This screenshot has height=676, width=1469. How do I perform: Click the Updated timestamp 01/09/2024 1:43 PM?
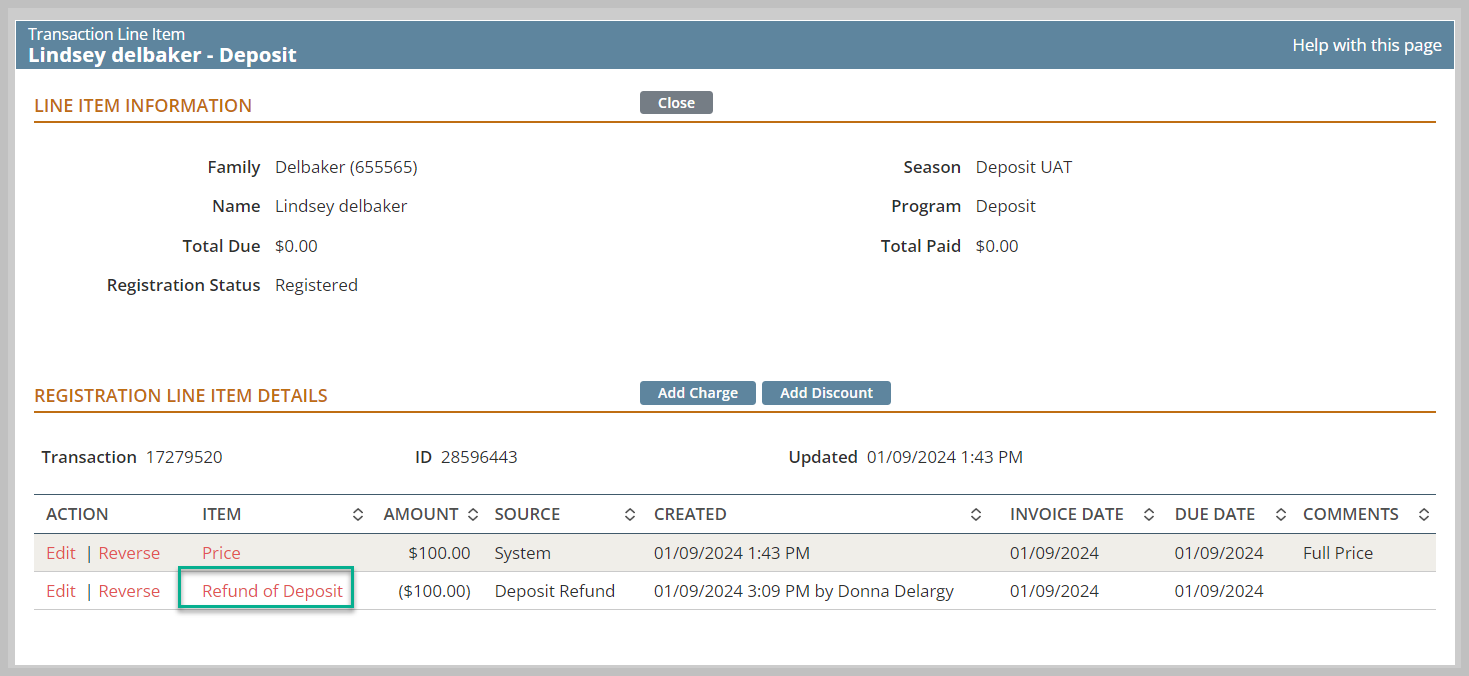tap(945, 457)
